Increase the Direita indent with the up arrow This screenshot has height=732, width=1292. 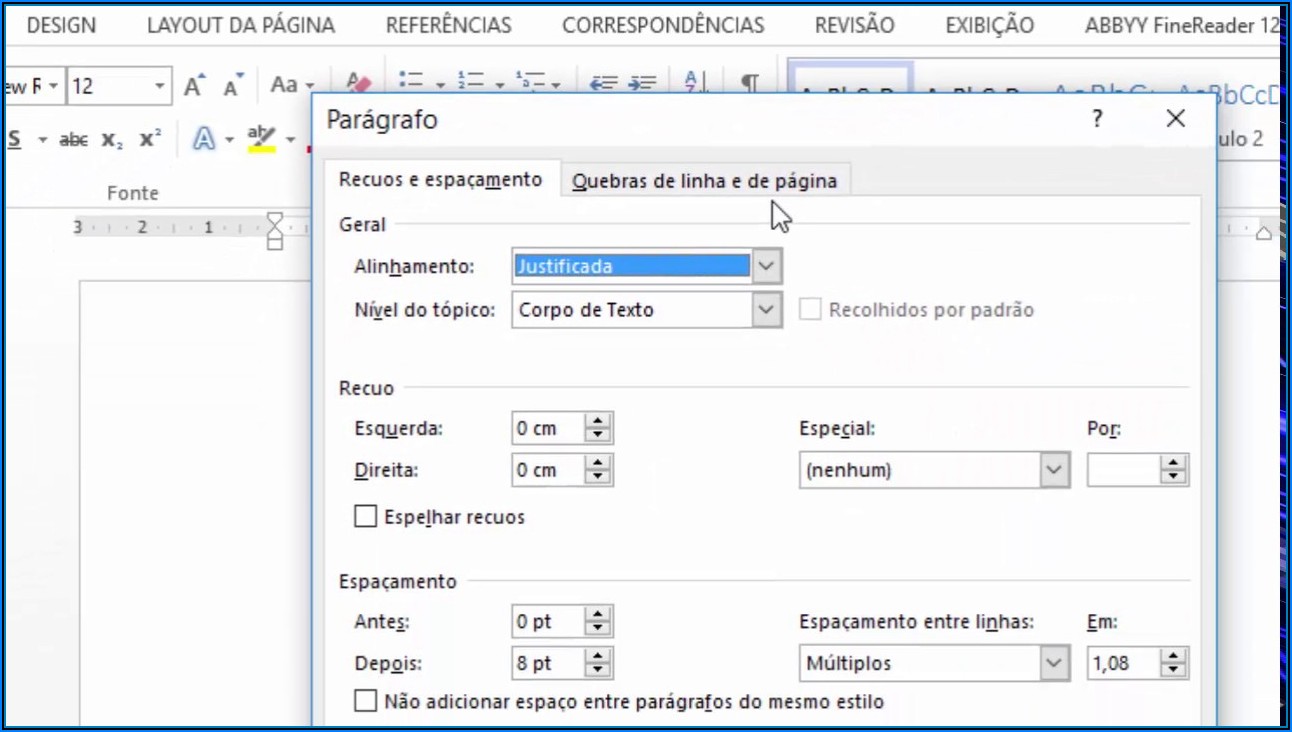coord(598,463)
